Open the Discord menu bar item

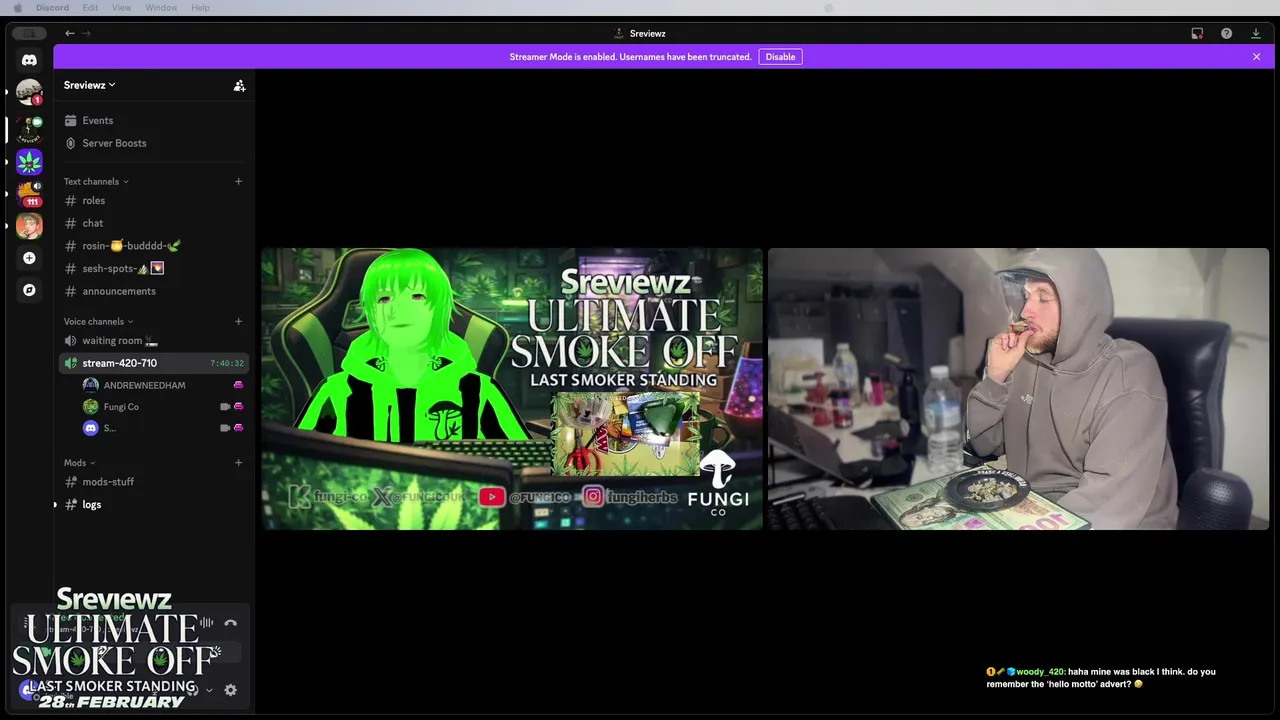pos(52,8)
